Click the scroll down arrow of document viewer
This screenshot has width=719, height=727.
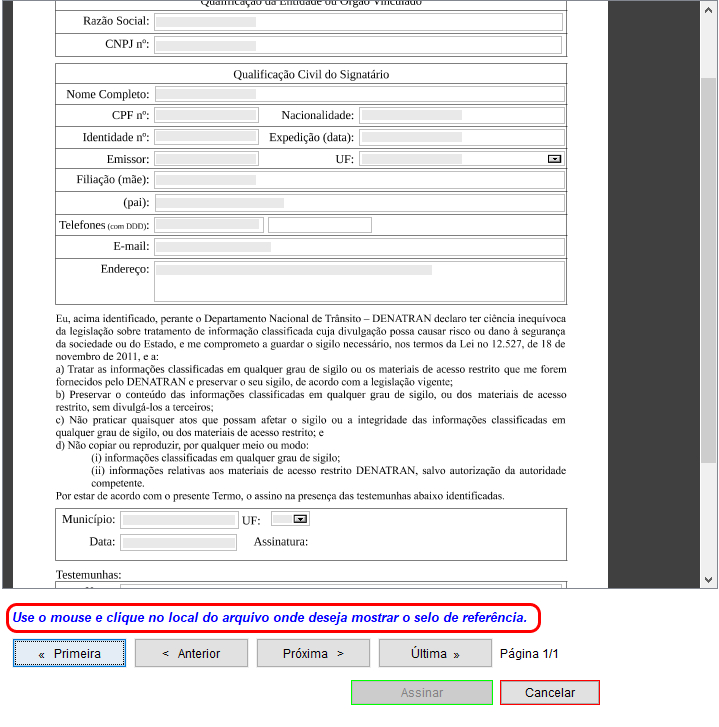(708, 580)
